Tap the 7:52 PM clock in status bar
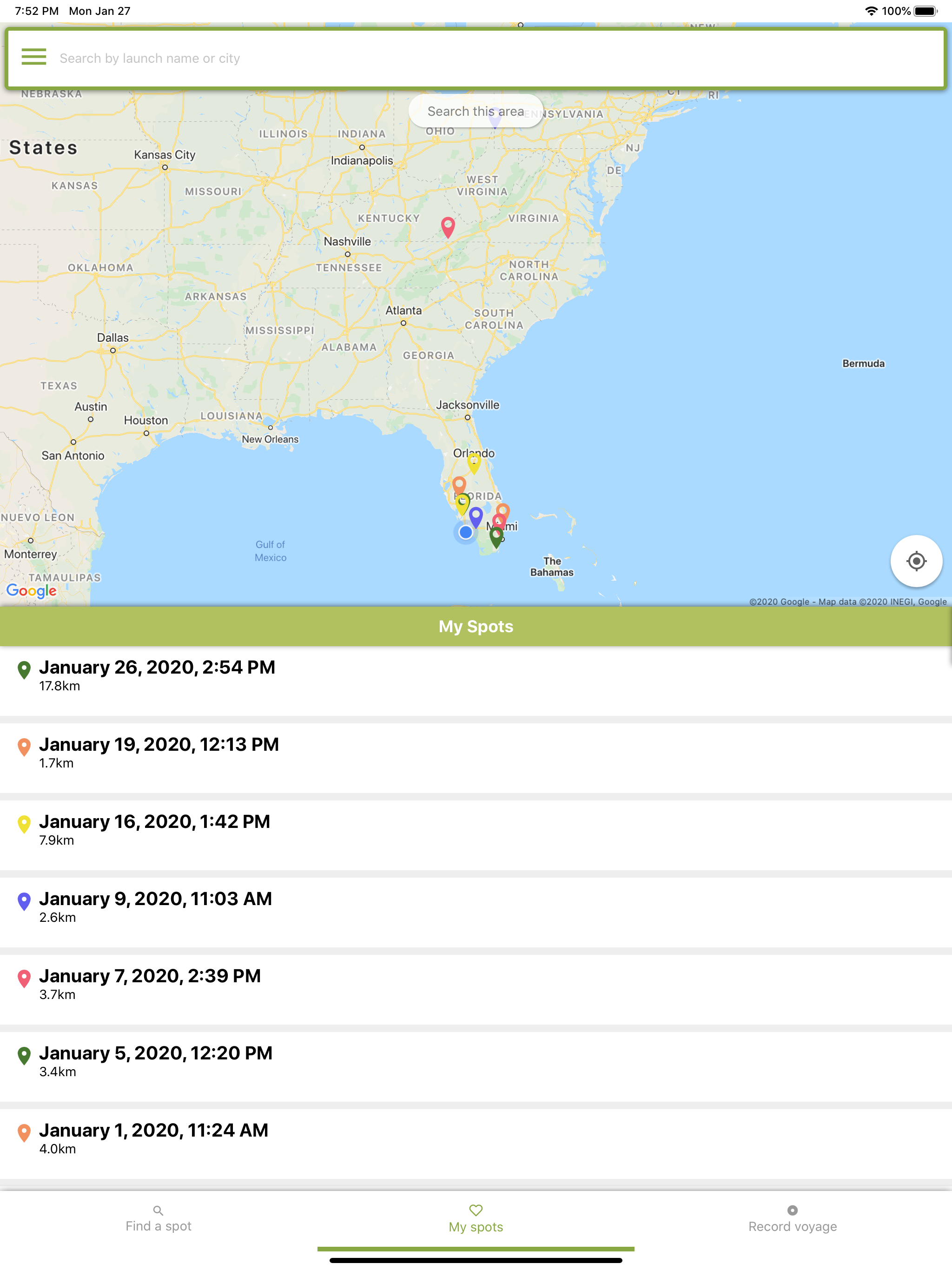This screenshot has height=1270, width=952. click(x=37, y=11)
